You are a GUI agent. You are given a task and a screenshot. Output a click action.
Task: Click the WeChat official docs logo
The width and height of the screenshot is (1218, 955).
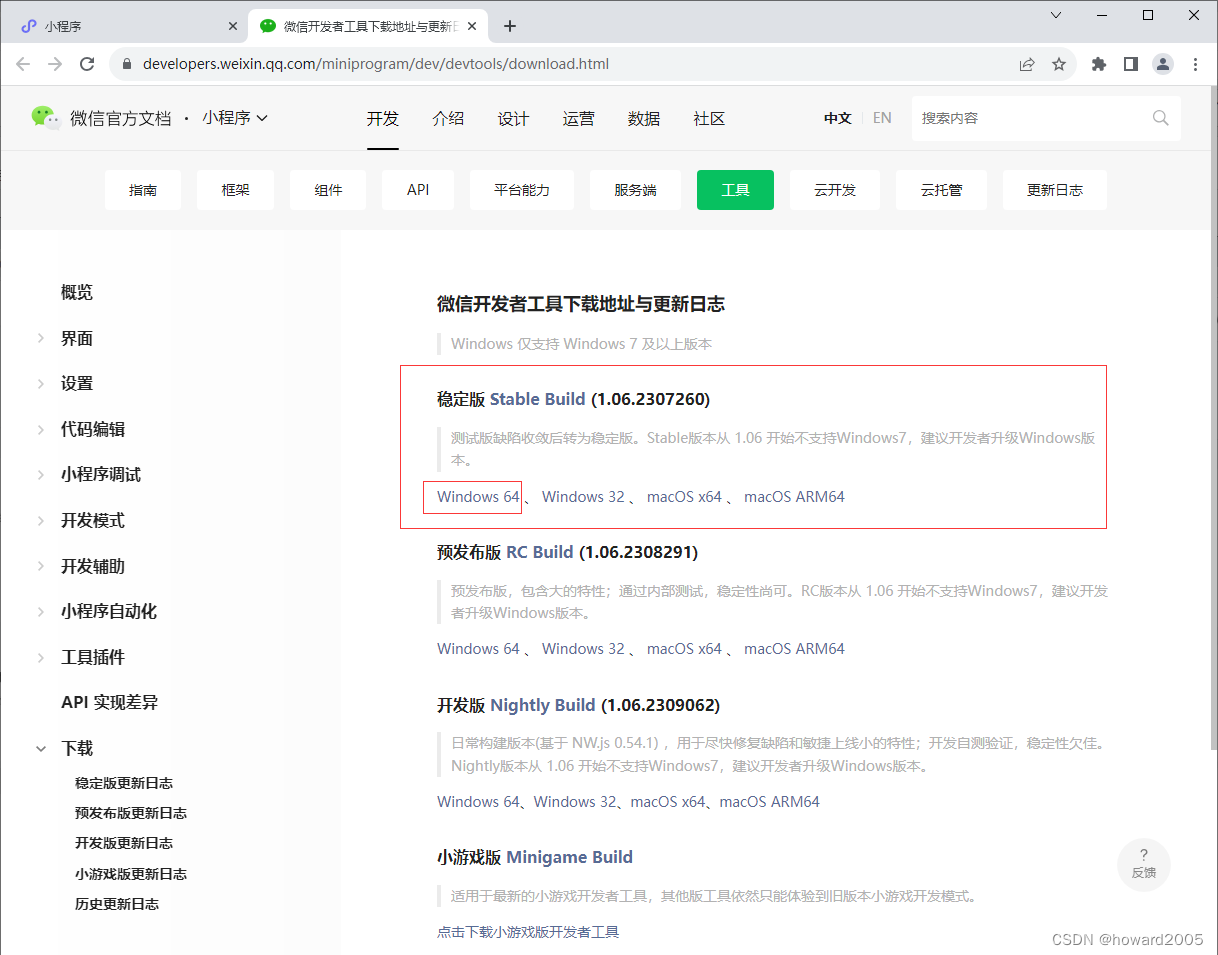coord(46,117)
